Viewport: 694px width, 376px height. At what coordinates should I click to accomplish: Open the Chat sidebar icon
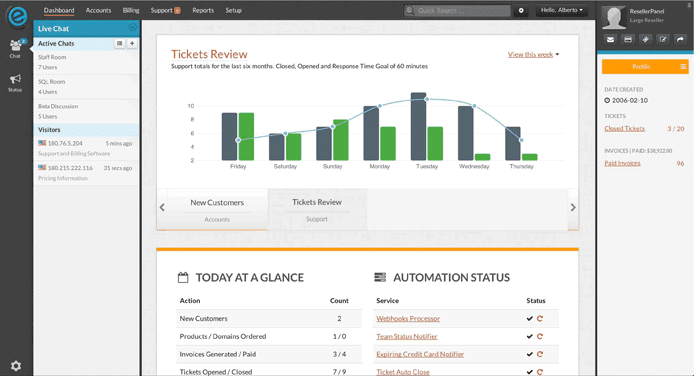click(15, 48)
